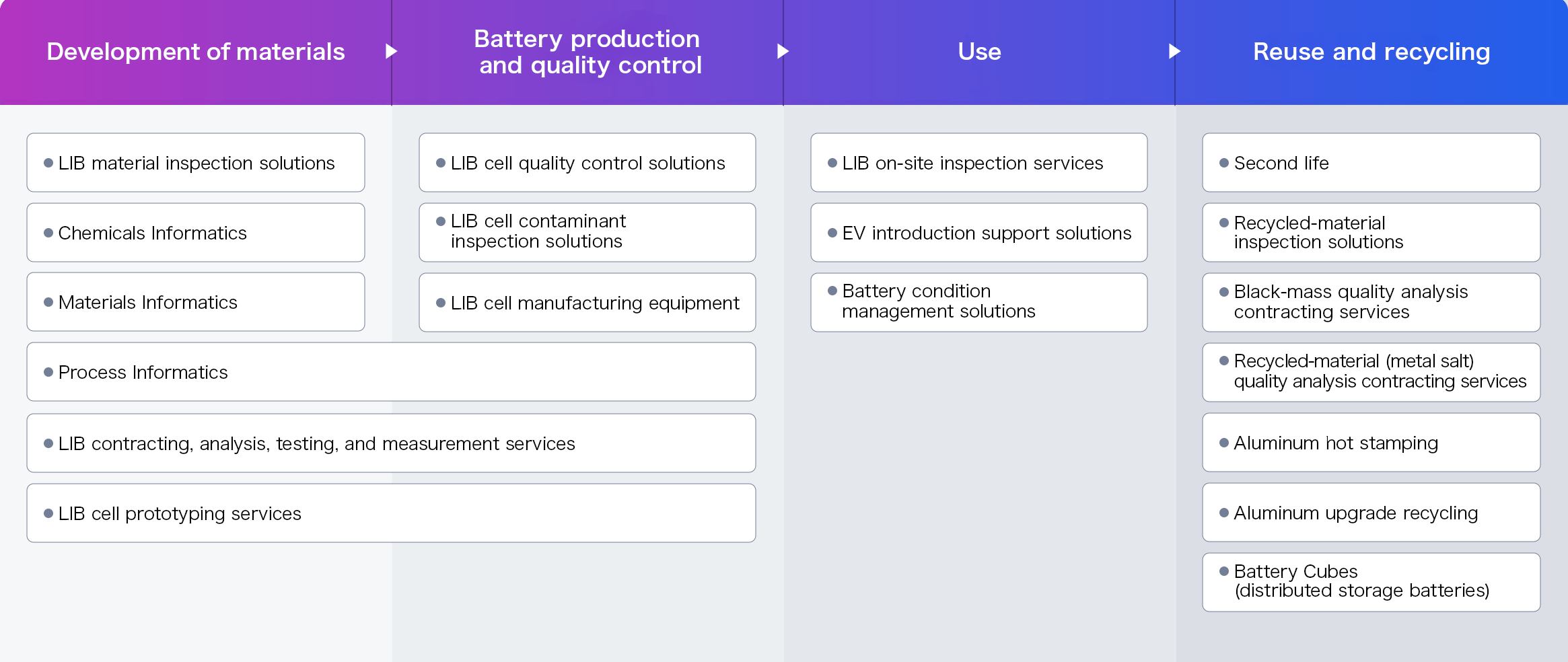The width and height of the screenshot is (1568, 662).
Task: Click arrow after Development of materials header
Action: tap(391, 51)
